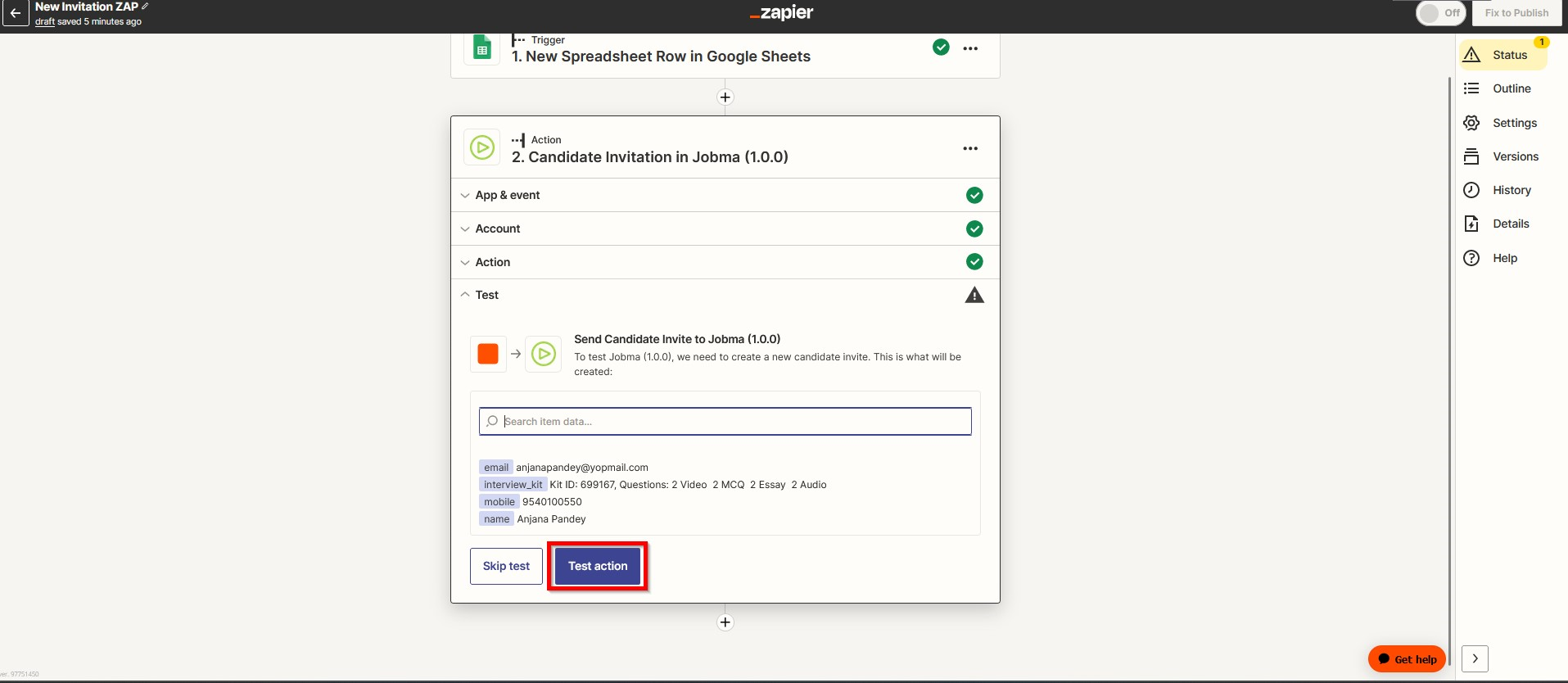Click the back arrow icon

coord(16,13)
